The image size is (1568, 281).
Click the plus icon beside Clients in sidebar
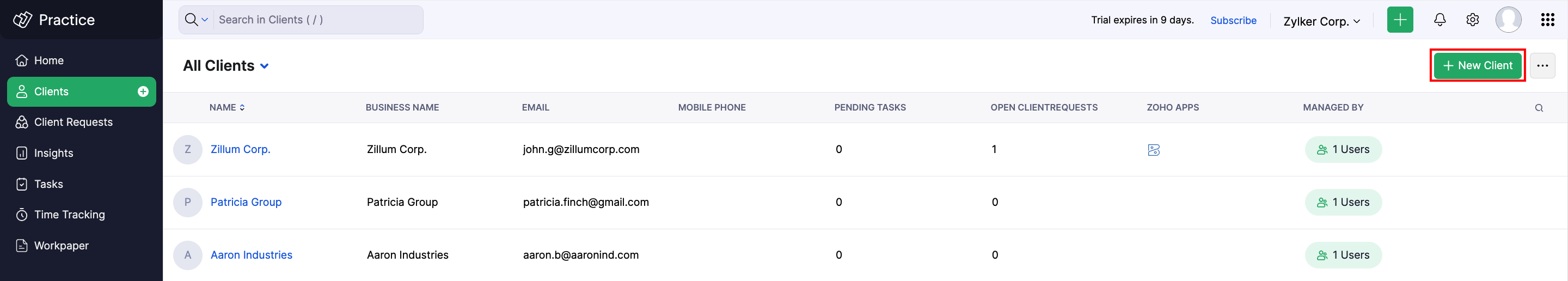pyautogui.click(x=143, y=92)
